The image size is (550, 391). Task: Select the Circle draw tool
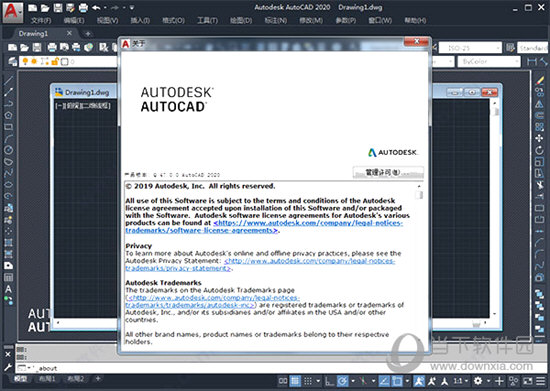point(8,150)
